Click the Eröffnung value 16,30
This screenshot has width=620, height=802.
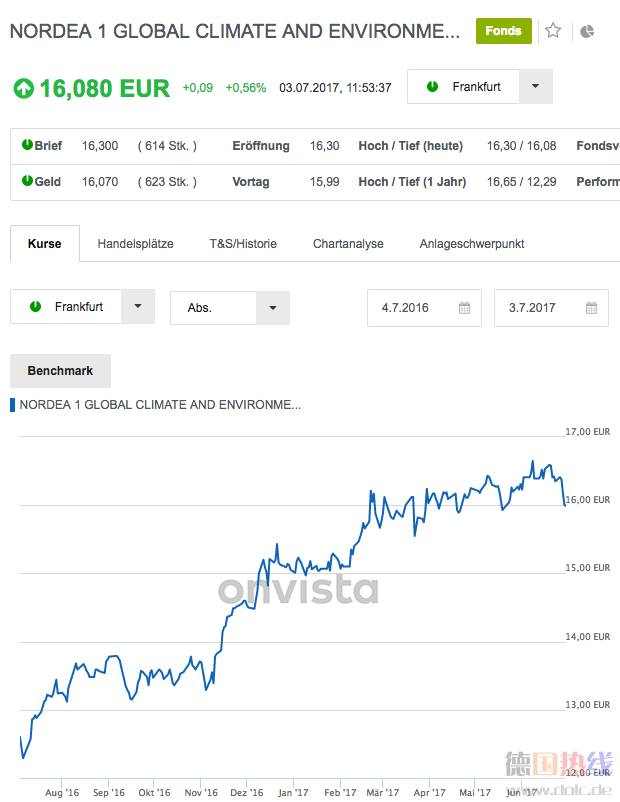coord(324,146)
